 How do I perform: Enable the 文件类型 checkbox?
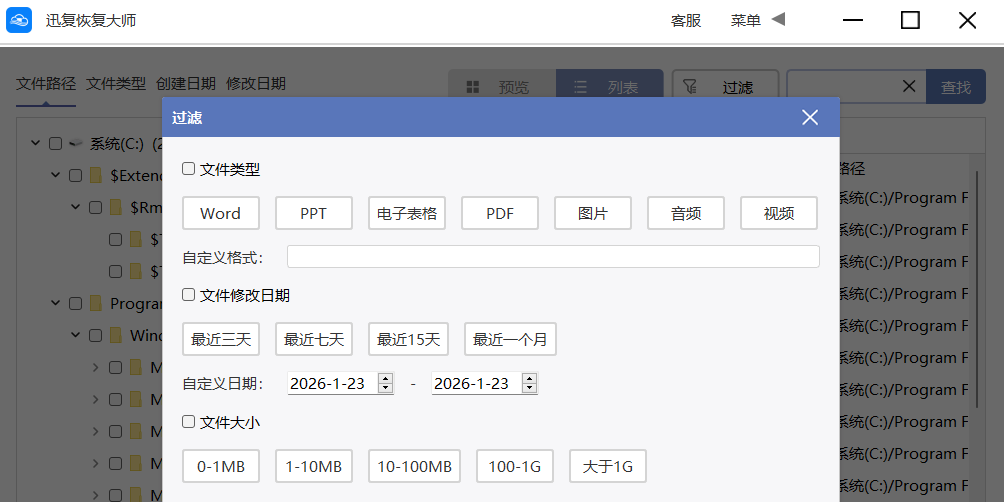(x=188, y=169)
